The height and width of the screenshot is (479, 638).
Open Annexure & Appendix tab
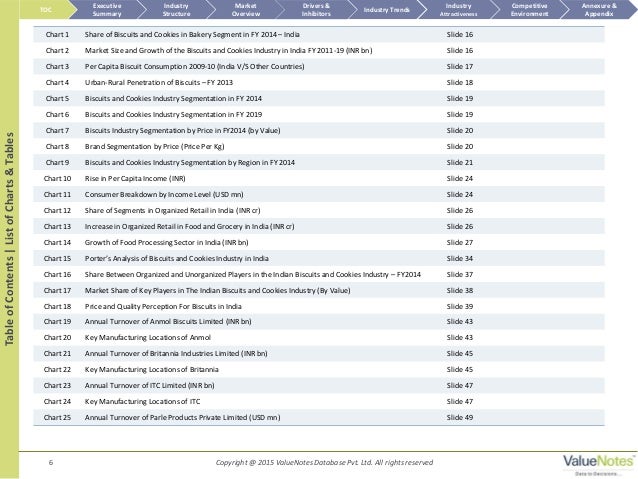(x=599, y=9)
